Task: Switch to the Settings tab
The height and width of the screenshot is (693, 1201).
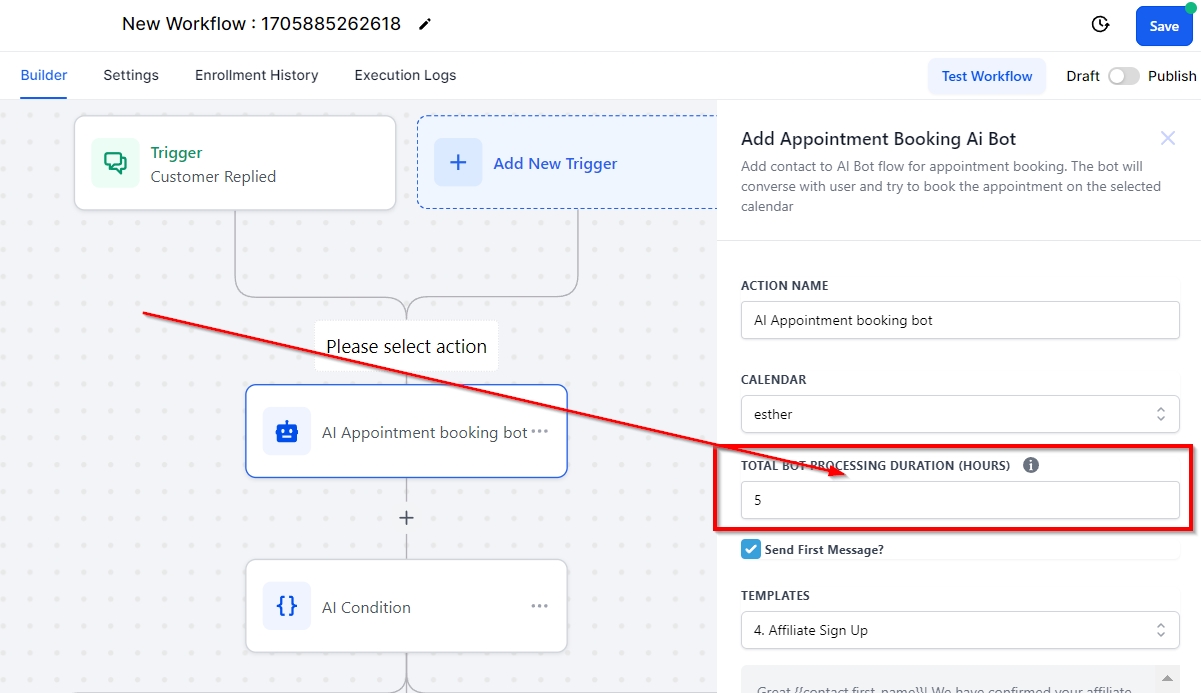Action: (x=131, y=75)
